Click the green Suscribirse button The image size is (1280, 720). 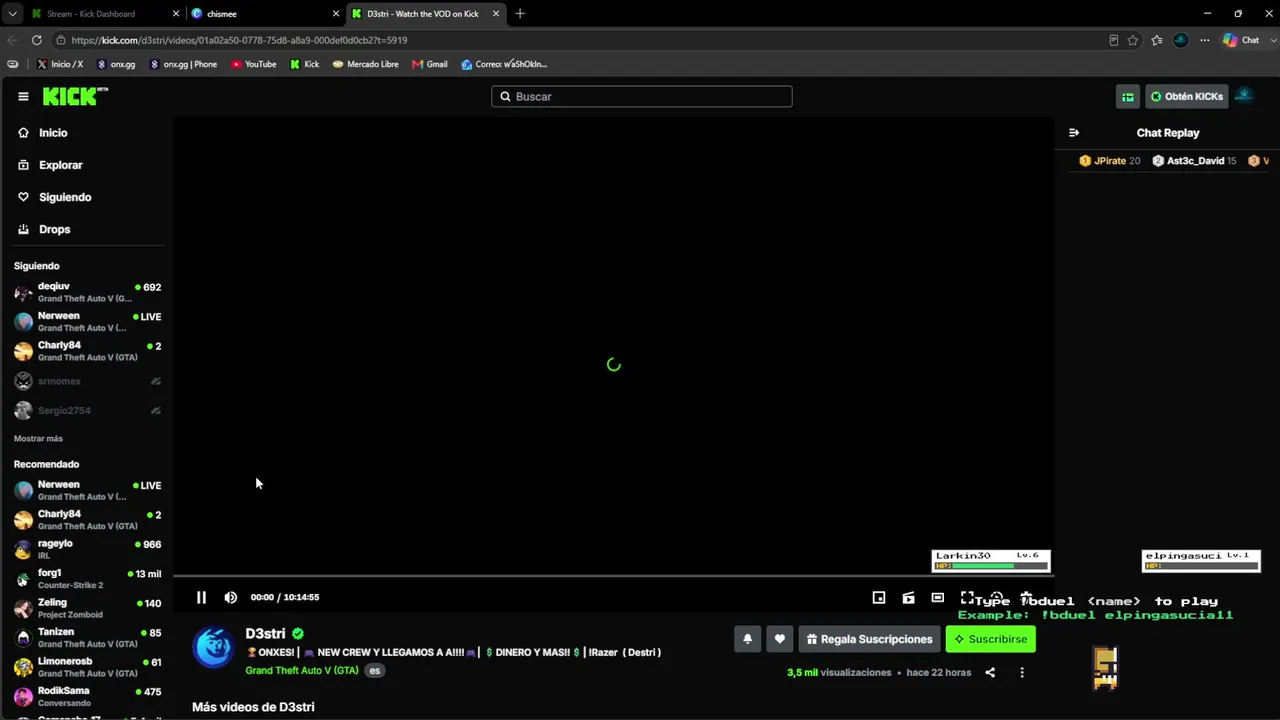click(x=990, y=639)
